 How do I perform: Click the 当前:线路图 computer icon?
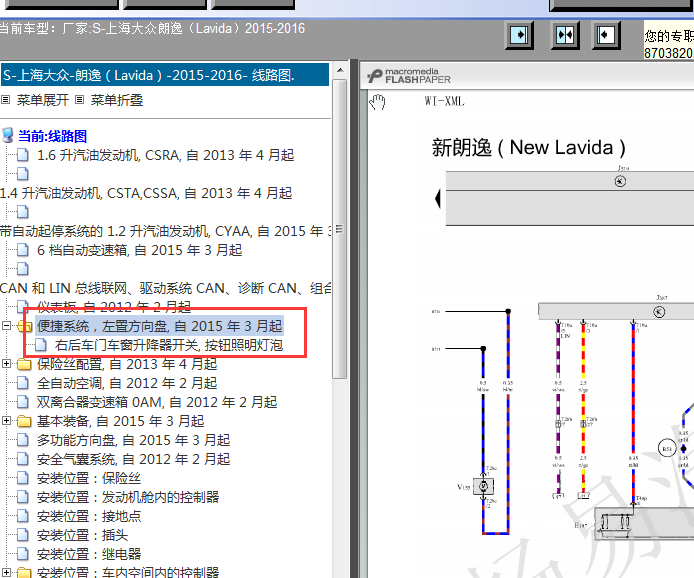click(8, 135)
